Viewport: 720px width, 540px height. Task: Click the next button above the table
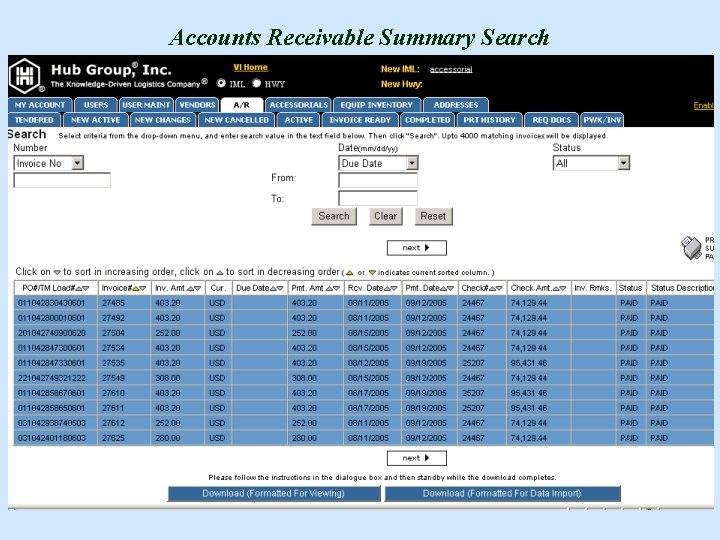coord(416,248)
